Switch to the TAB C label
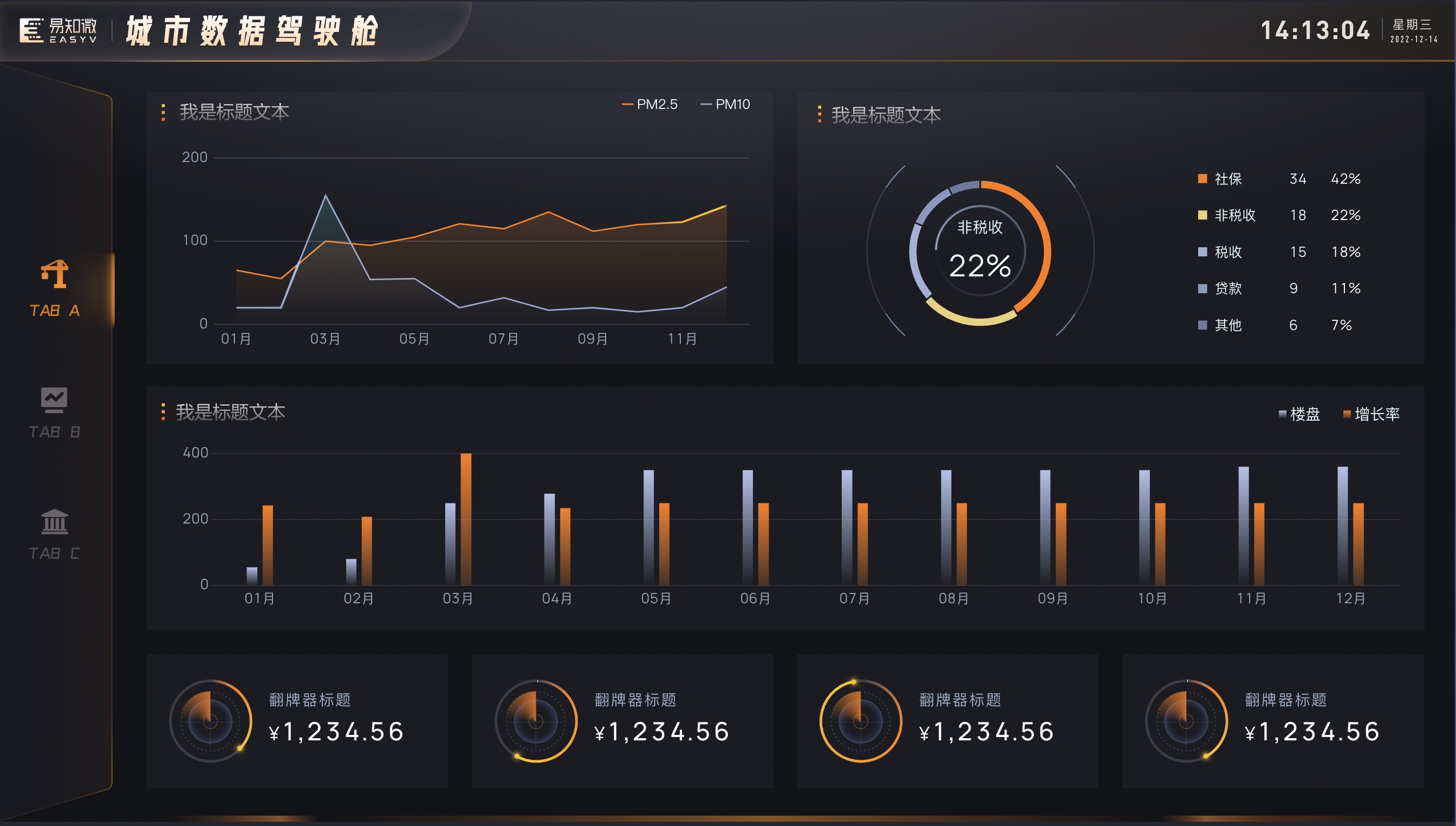 (54, 553)
